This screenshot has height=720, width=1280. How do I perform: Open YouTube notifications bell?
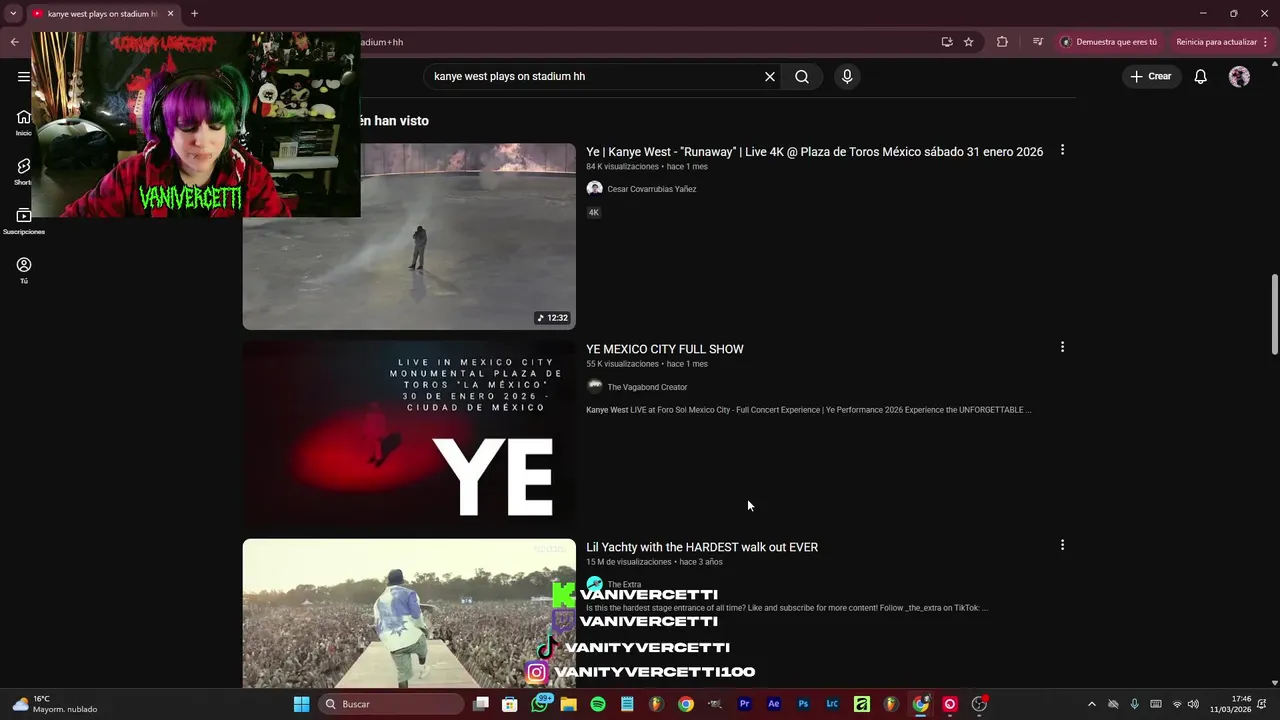tap(1201, 77)
